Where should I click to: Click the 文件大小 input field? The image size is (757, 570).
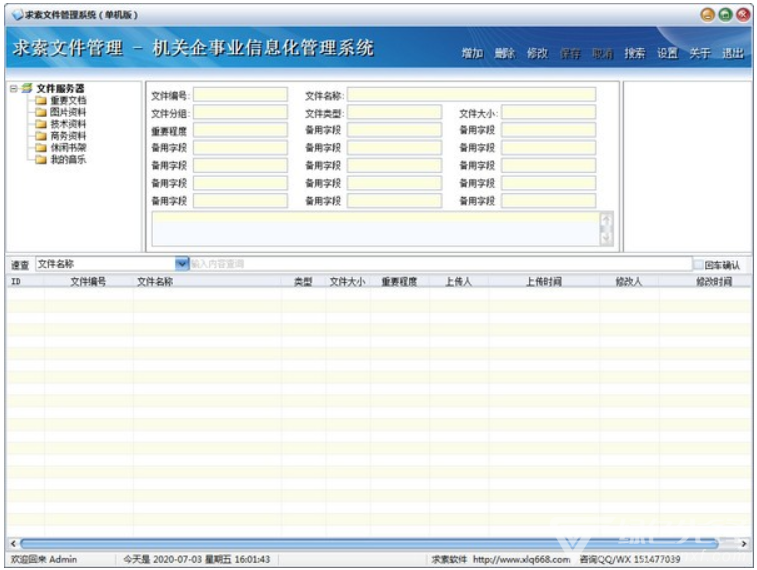click(548, 112)
